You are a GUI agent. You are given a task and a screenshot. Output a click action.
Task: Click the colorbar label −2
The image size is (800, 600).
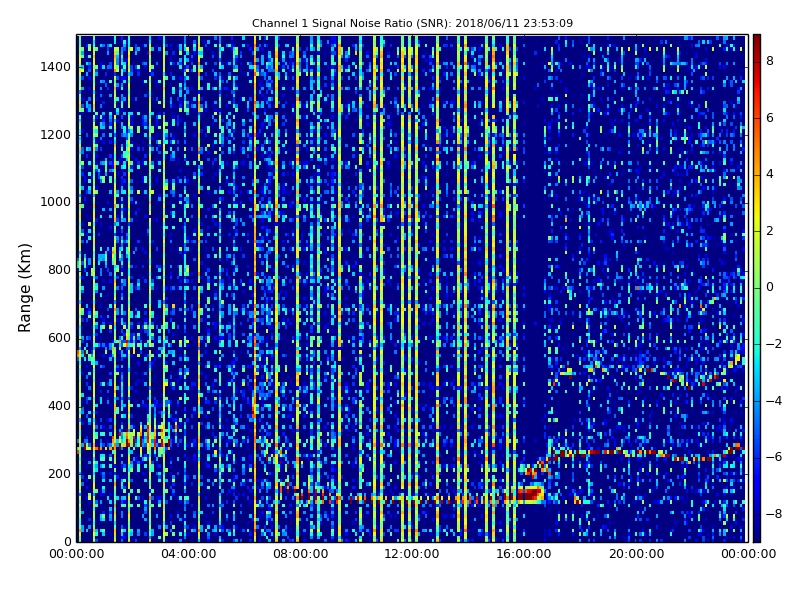(x=774, y=344)
